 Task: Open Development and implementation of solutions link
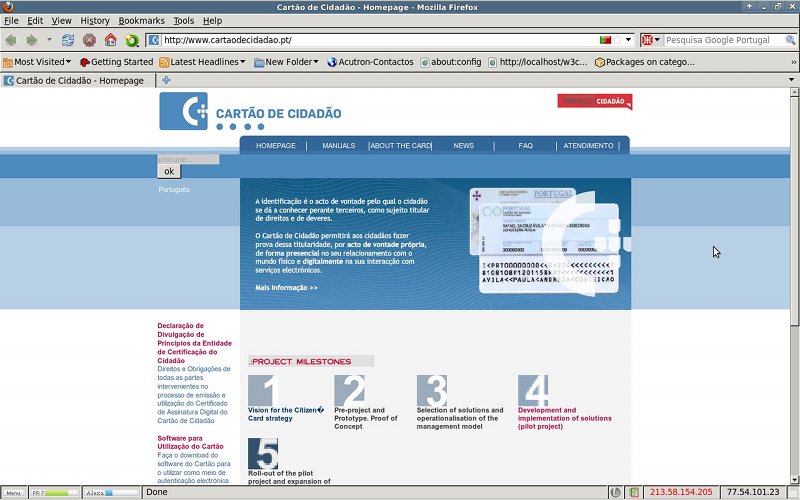(x=565, y=418)
